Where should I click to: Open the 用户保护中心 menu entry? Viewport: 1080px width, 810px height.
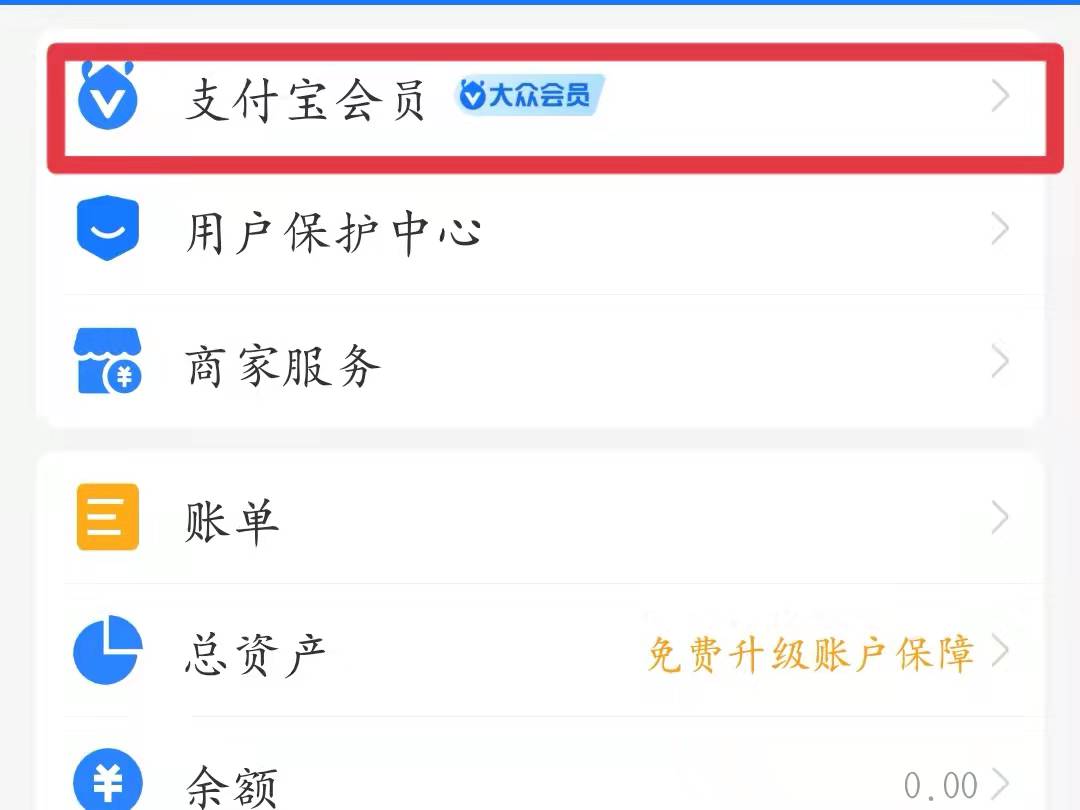pos(334,232)
